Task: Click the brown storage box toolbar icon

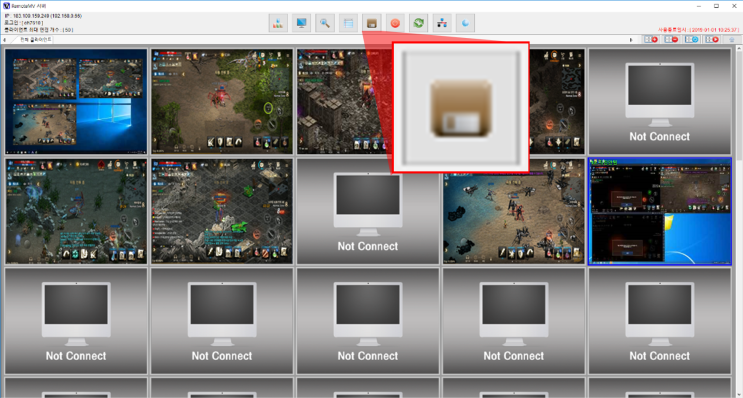Action: (x=372, y=23)
